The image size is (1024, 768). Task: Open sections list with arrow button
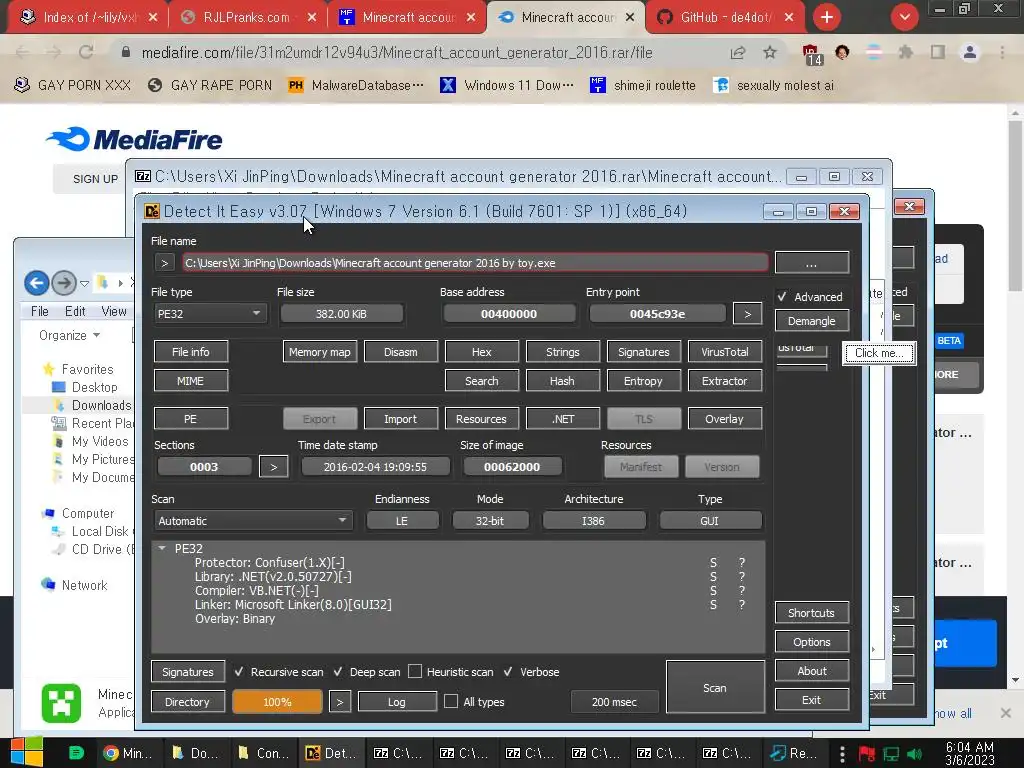coord(274,467)
